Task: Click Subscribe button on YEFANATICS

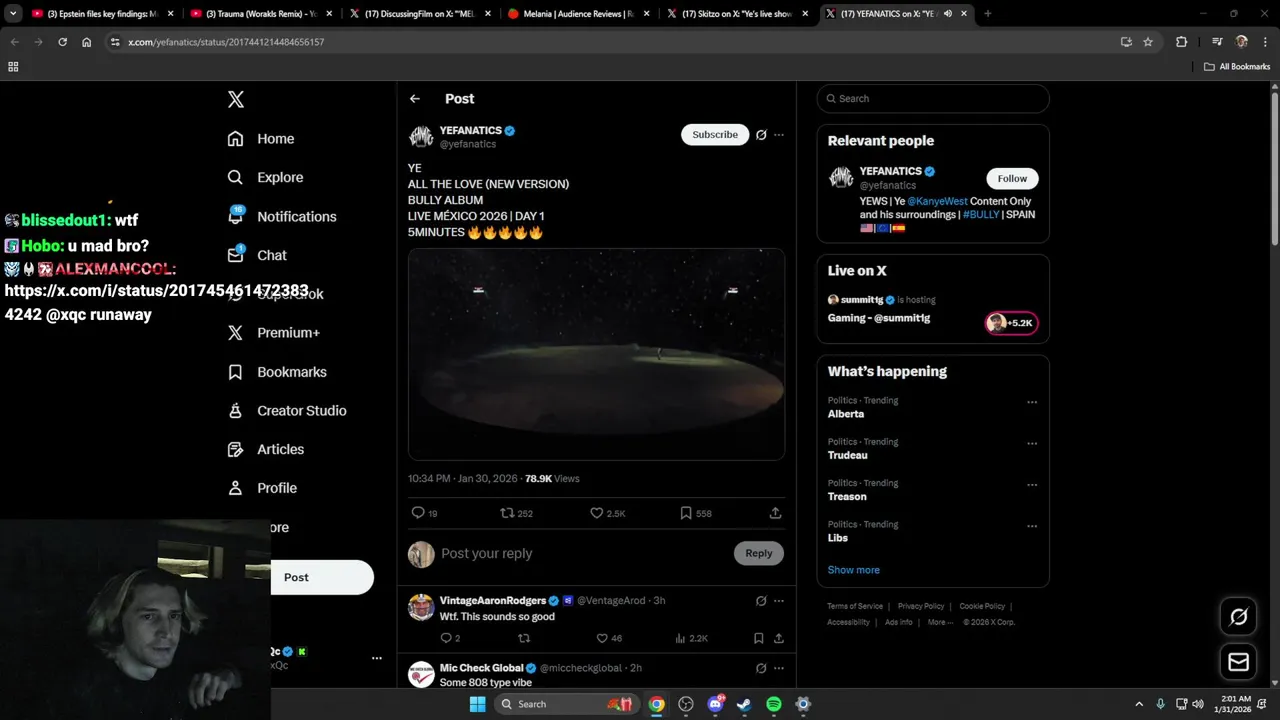Action: point(715,135)
